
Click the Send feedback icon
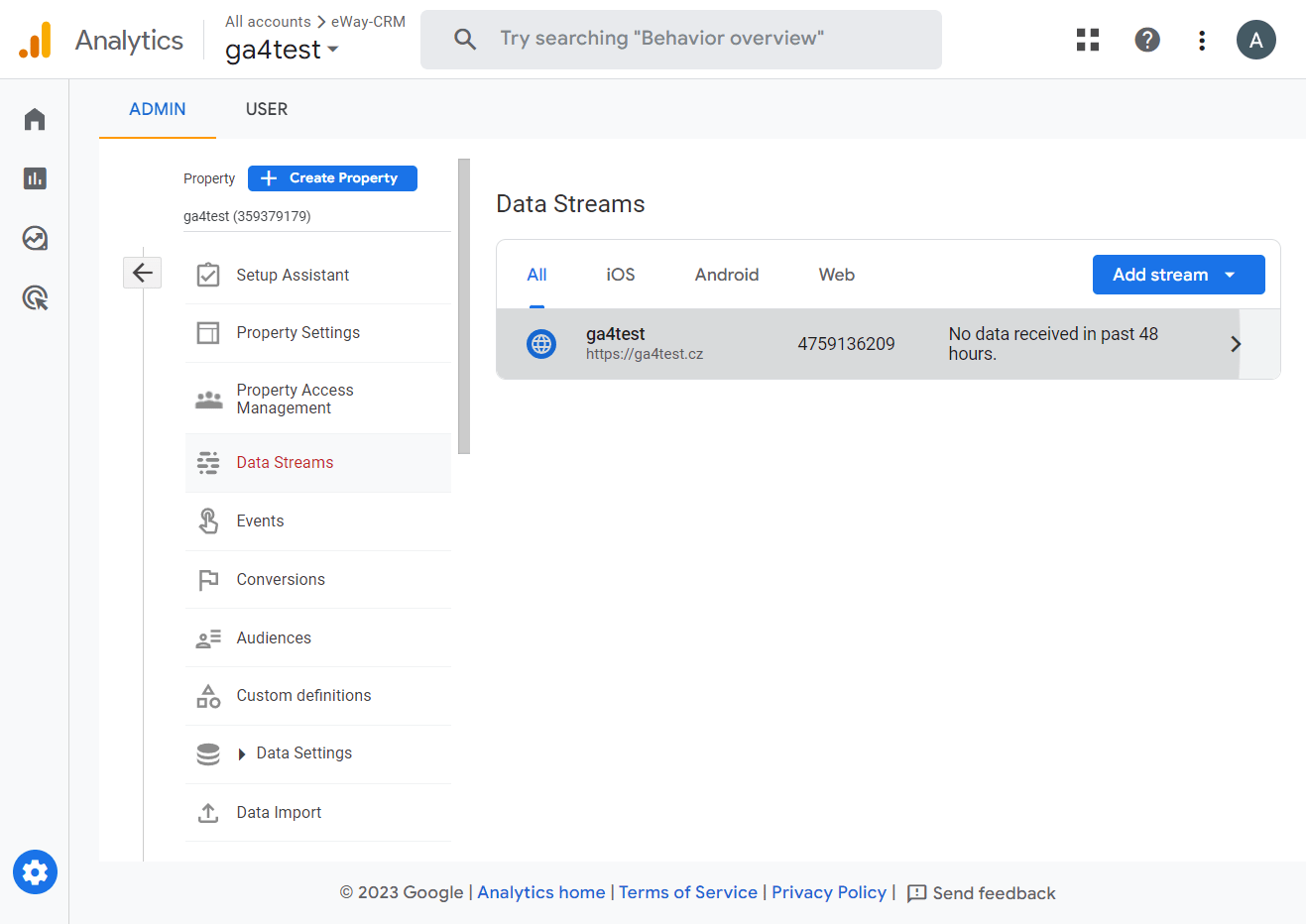pos(917,893)
